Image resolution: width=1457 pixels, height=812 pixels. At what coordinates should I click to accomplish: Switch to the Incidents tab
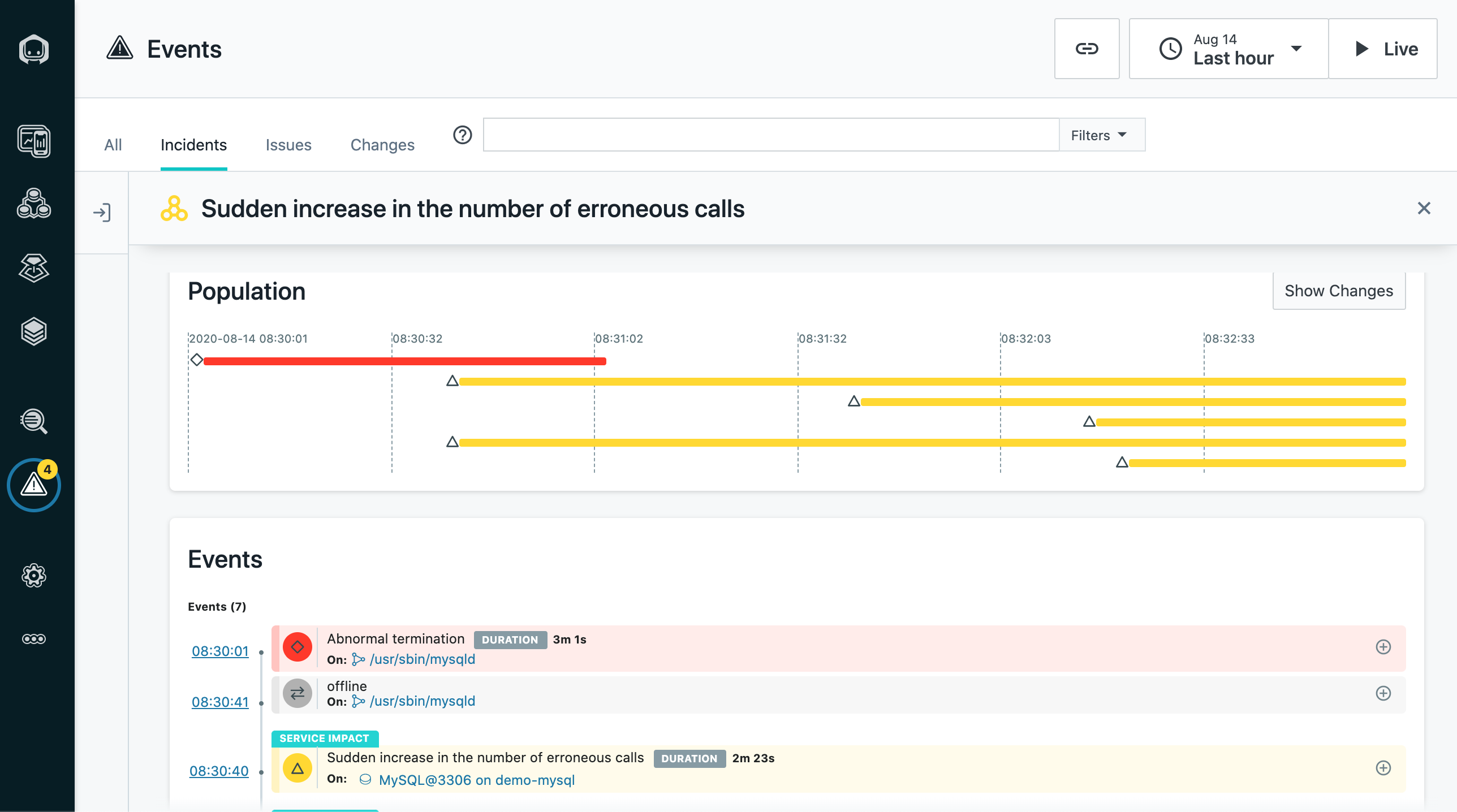tap(193, 145)
